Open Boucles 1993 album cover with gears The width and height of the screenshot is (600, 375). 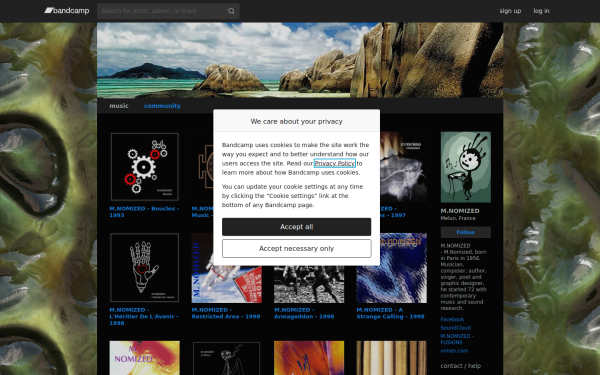[x=144, y=167]
